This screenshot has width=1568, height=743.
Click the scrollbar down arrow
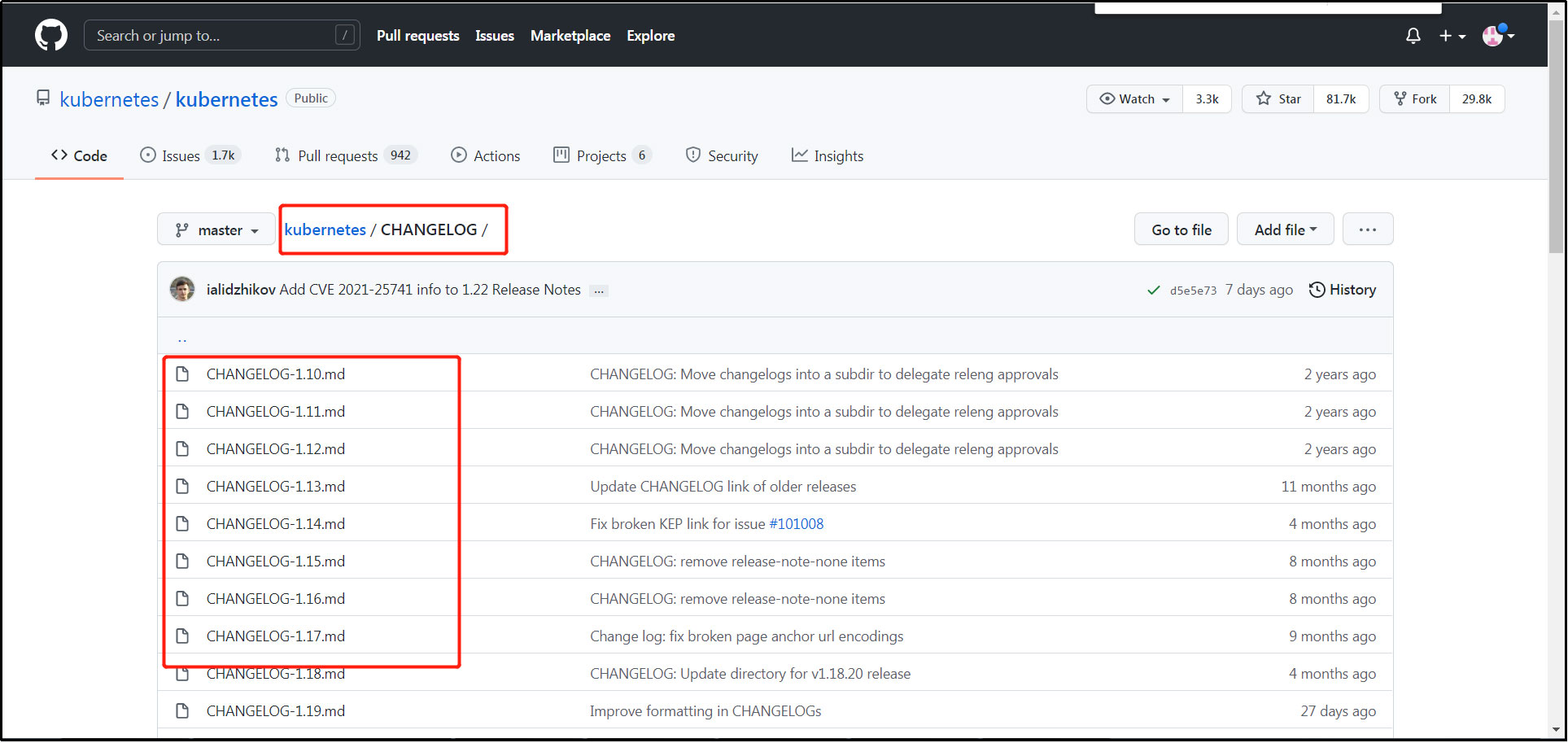pyautogui.click(x=1557, y=730)
